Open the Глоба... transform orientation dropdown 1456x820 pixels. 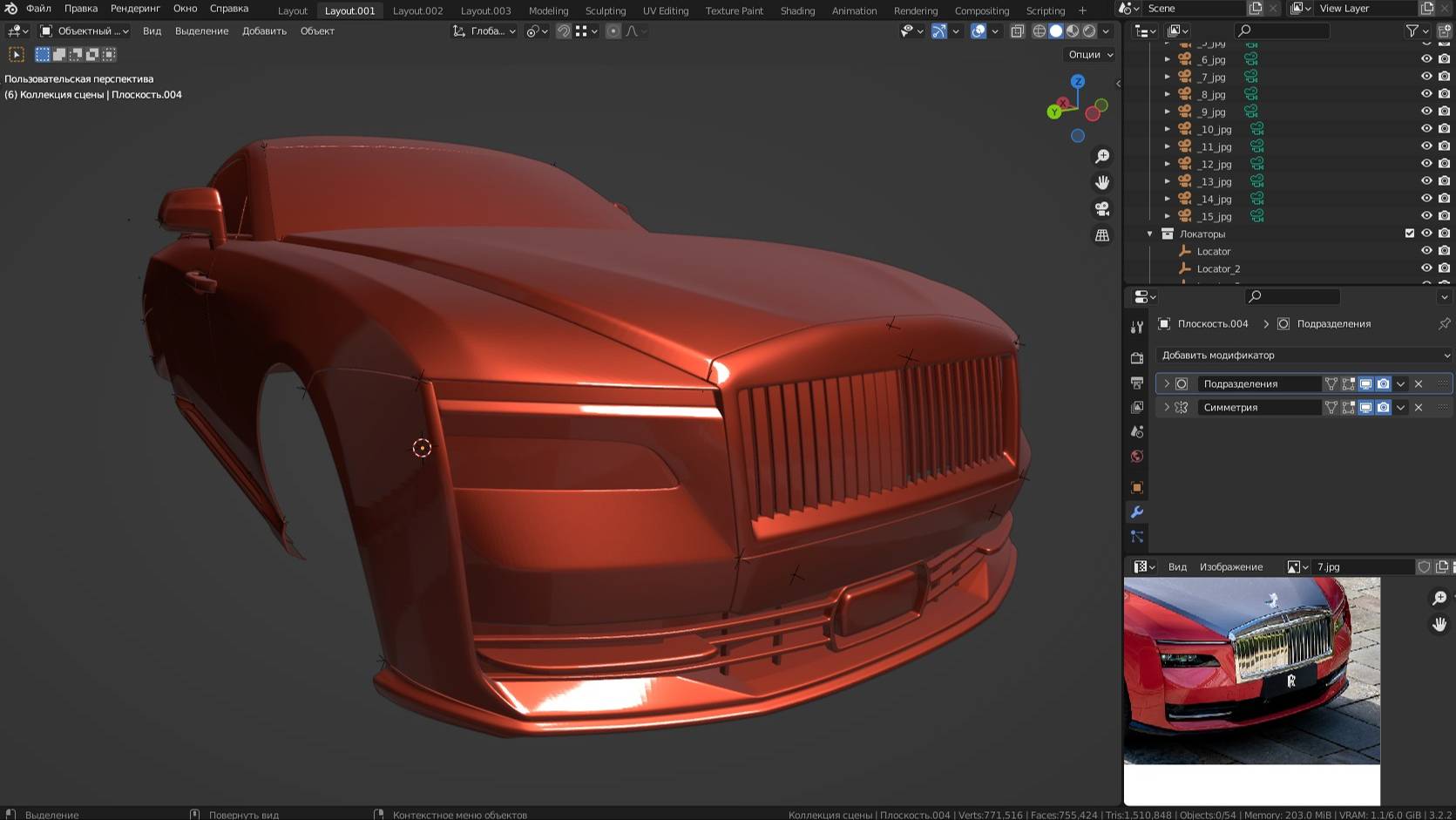[x=484, y=30]
